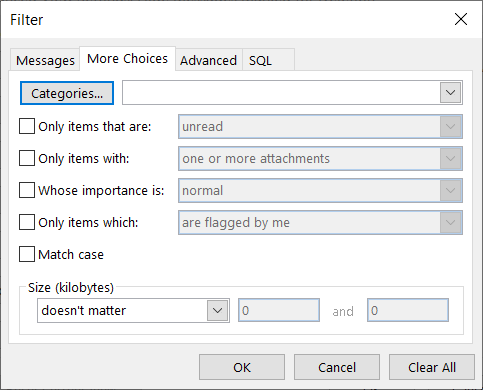The height and width of the screenshot is (390, 483).
Task: Open the Size doesn't matter dropdown
Action: point(133,310)
